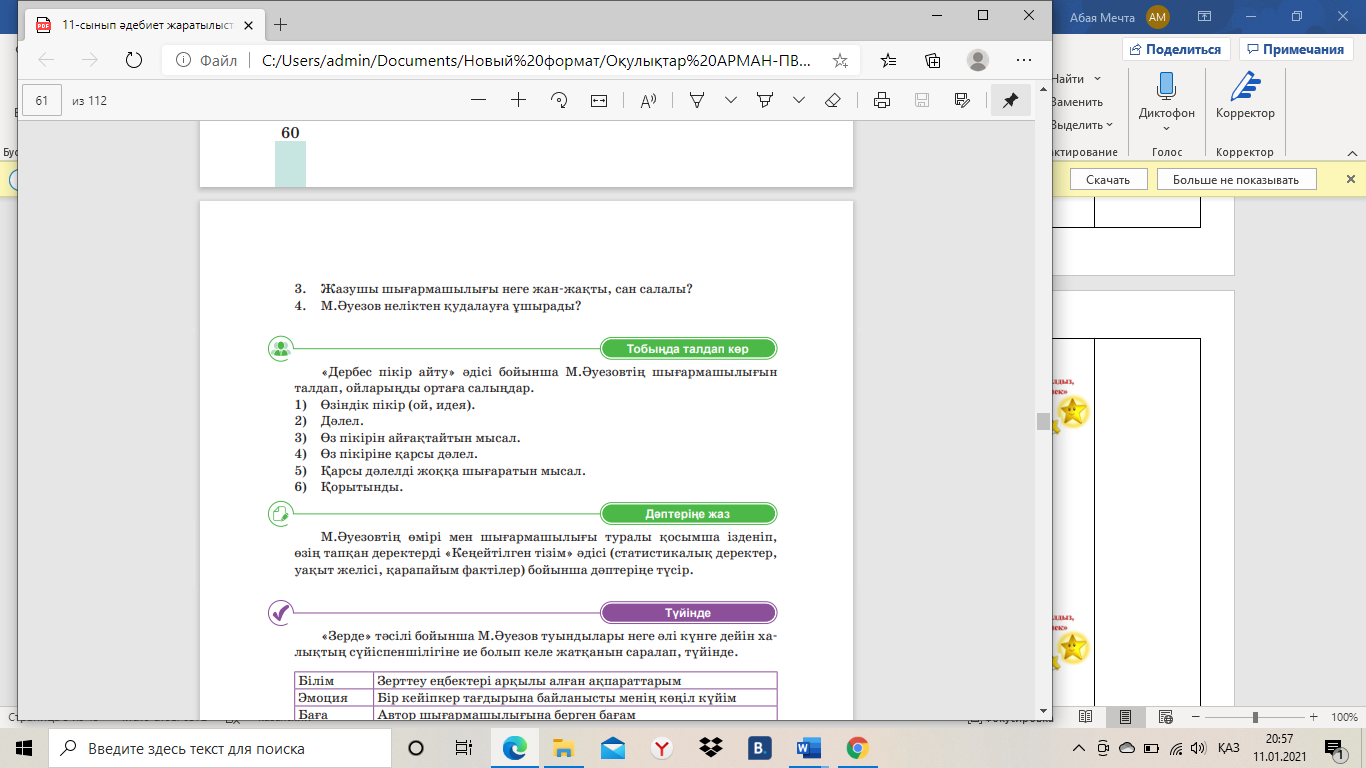Viewport: 1366px width, 768px height.
Task: Open a new Edge tab
Action: tap(281, 24)
